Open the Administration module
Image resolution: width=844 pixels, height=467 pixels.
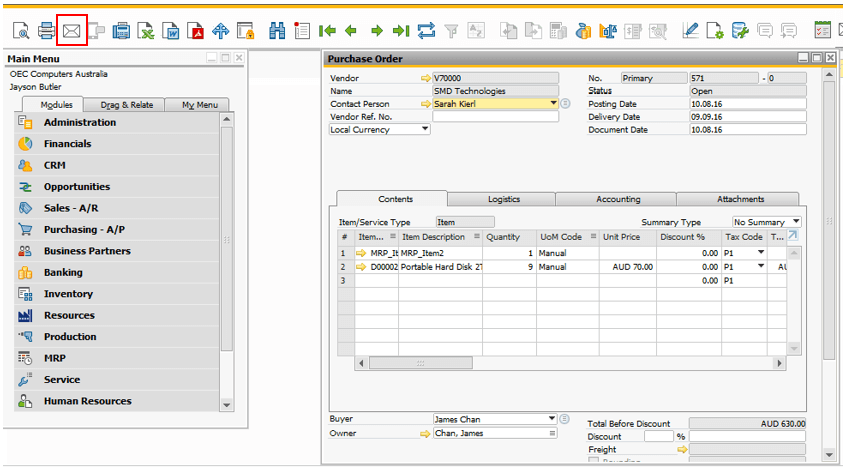coord(117,123)
